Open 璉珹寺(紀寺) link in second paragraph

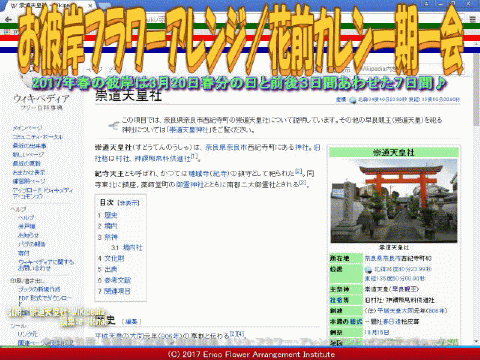tap(209, 173)
